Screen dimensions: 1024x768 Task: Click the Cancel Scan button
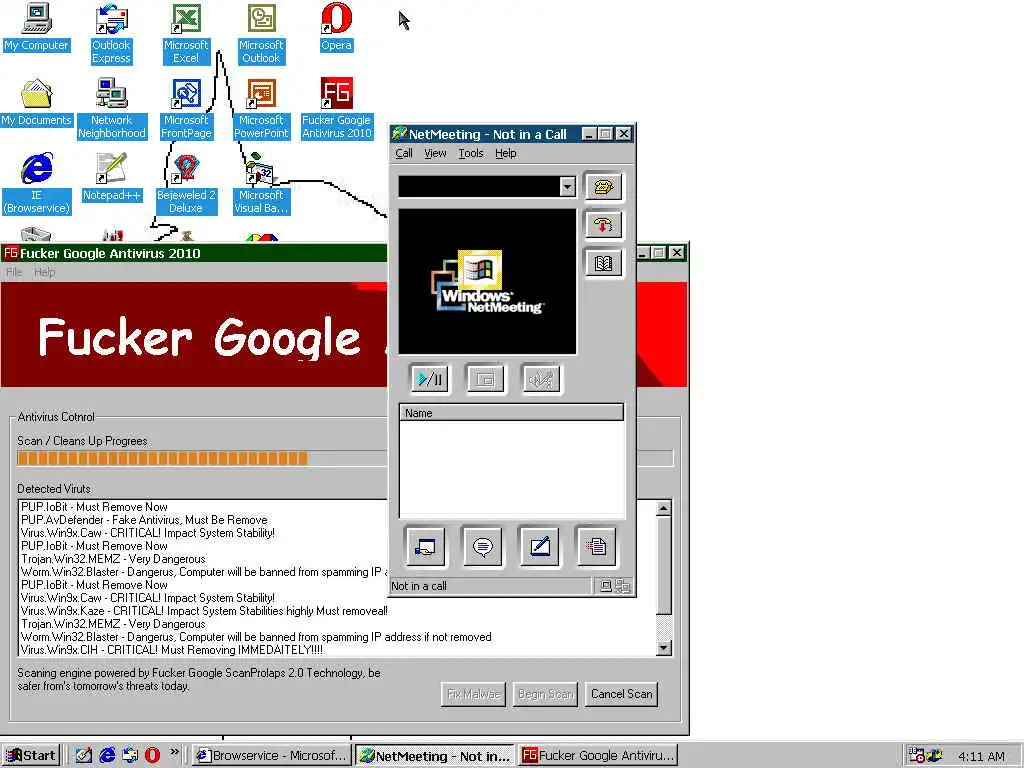click(621, 694)
